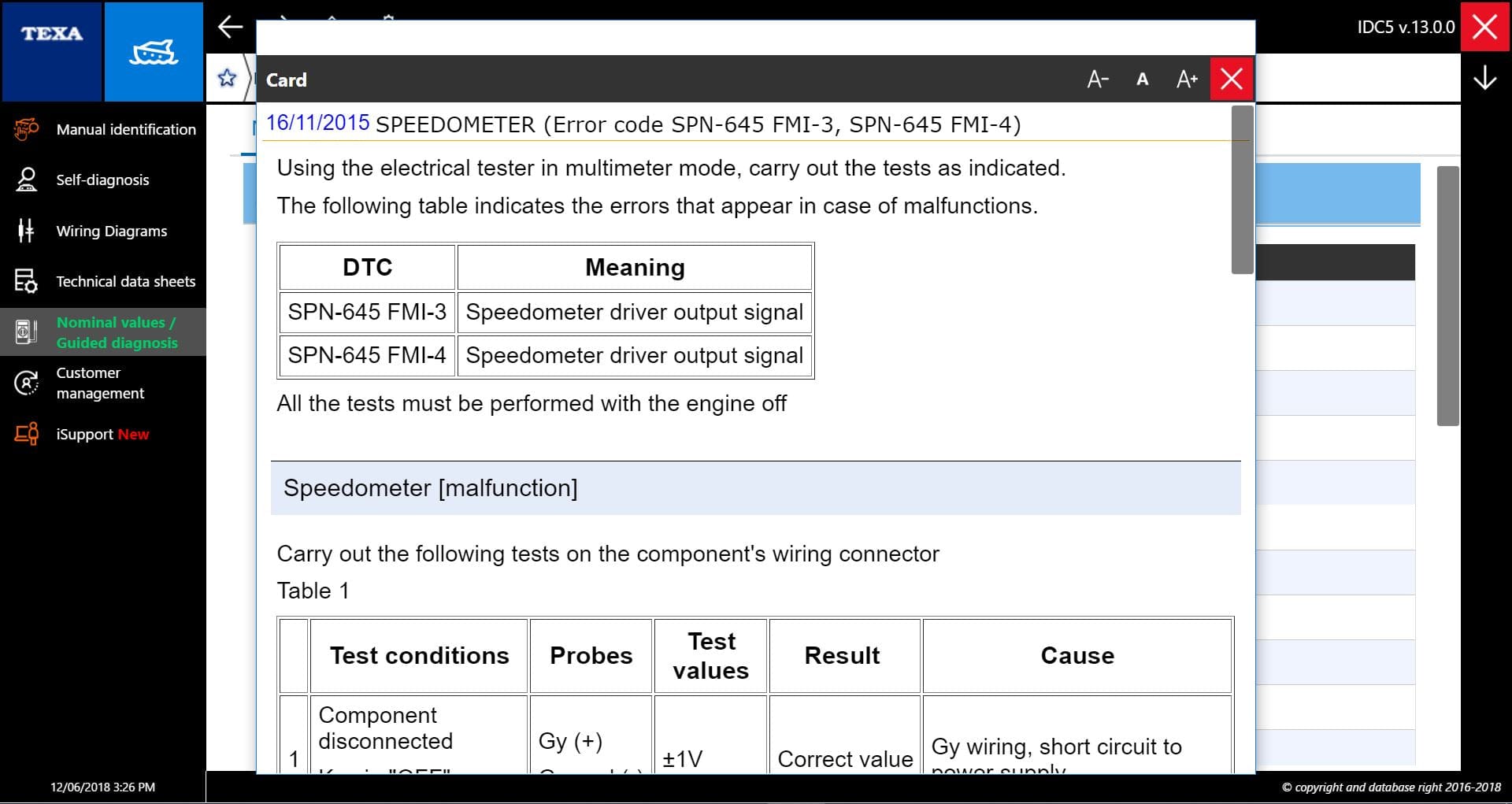The height and width of the screenshot is (804, 1512).
Task: Close the Card popup
Action: click(1232, 80)
